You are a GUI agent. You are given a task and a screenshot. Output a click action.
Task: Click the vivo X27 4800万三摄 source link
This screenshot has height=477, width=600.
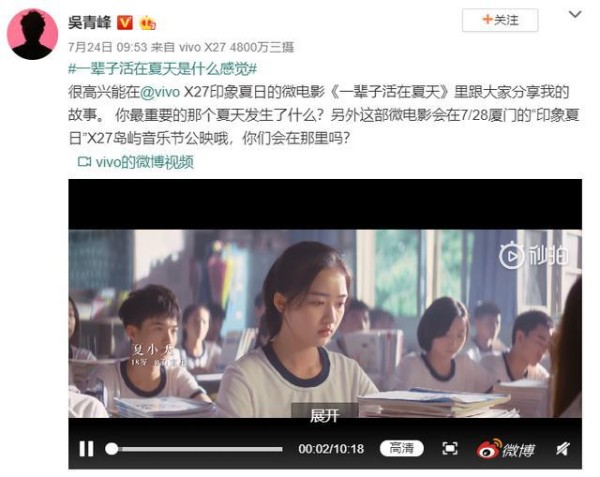[x=236, y=47]
